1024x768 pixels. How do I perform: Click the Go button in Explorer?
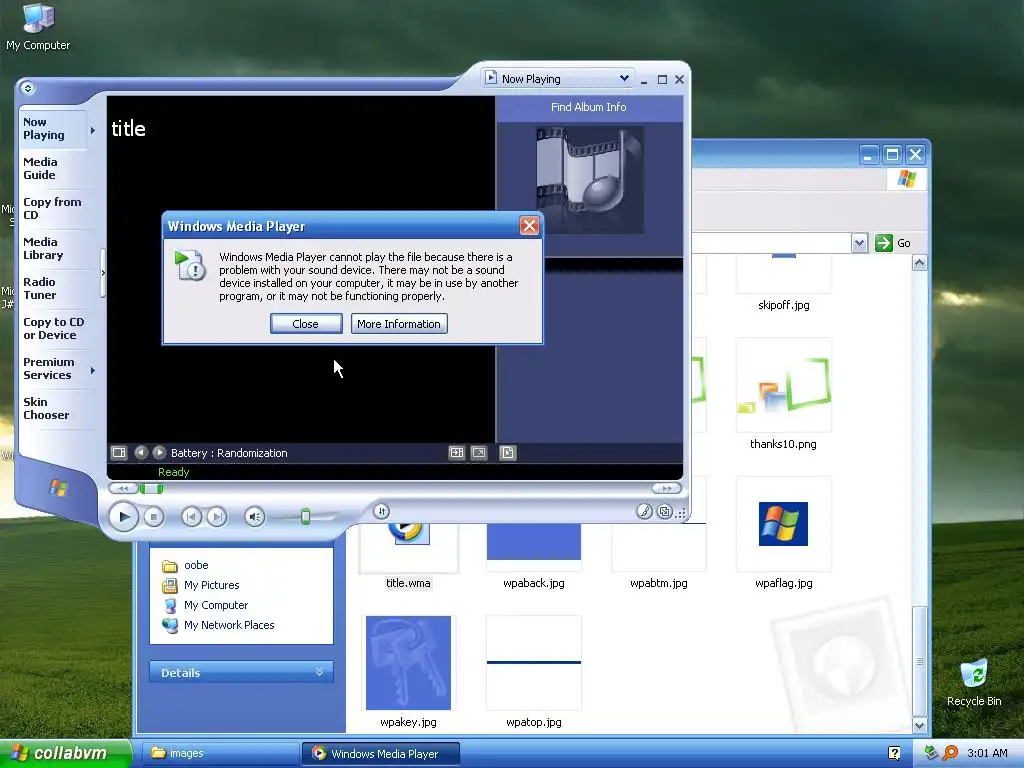point(893,243)
